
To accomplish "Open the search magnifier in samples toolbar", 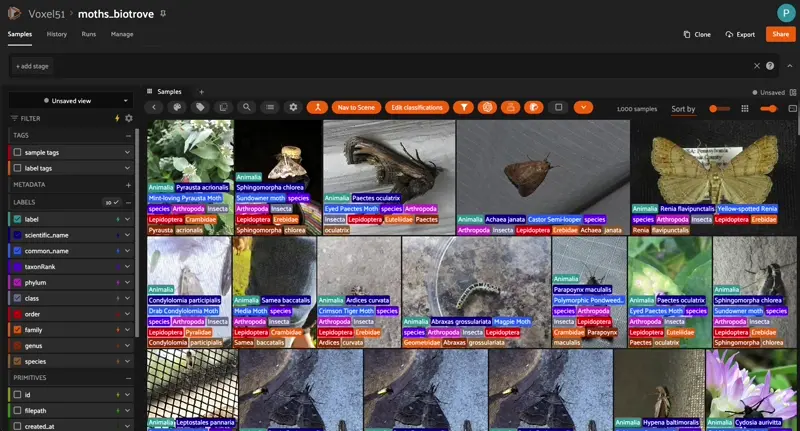I will 246,107.
